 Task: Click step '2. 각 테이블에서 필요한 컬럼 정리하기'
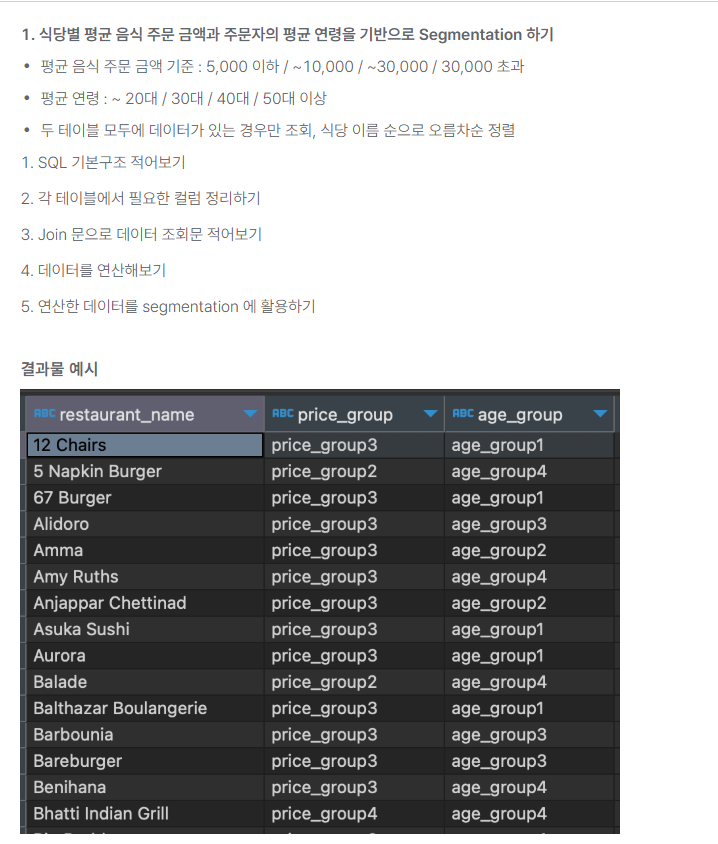coord(140,199)
